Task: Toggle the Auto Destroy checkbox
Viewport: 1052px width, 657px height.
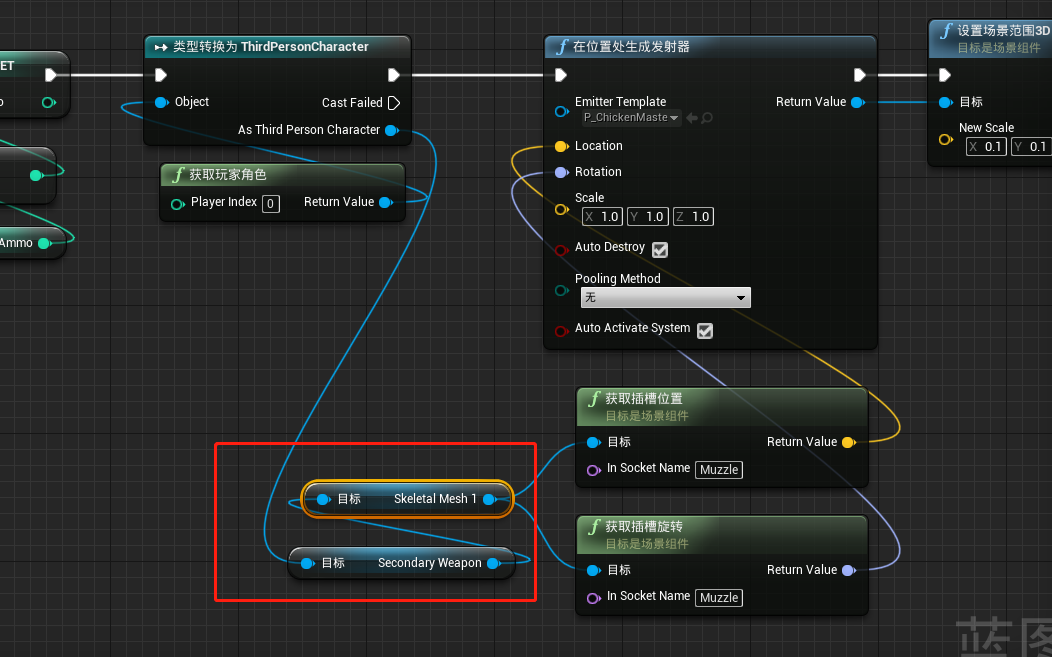Action: point(660,250)
